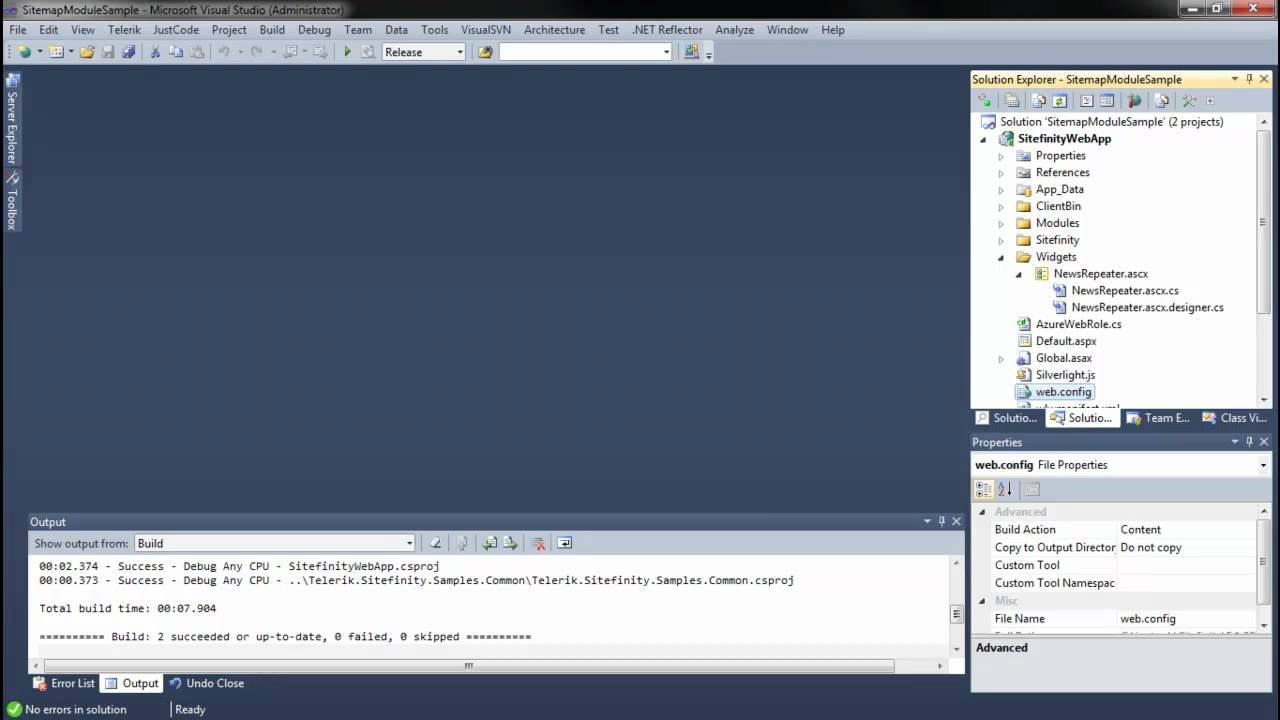Click the Open File folder icon

pyautogui.click(x=87, y=52)
